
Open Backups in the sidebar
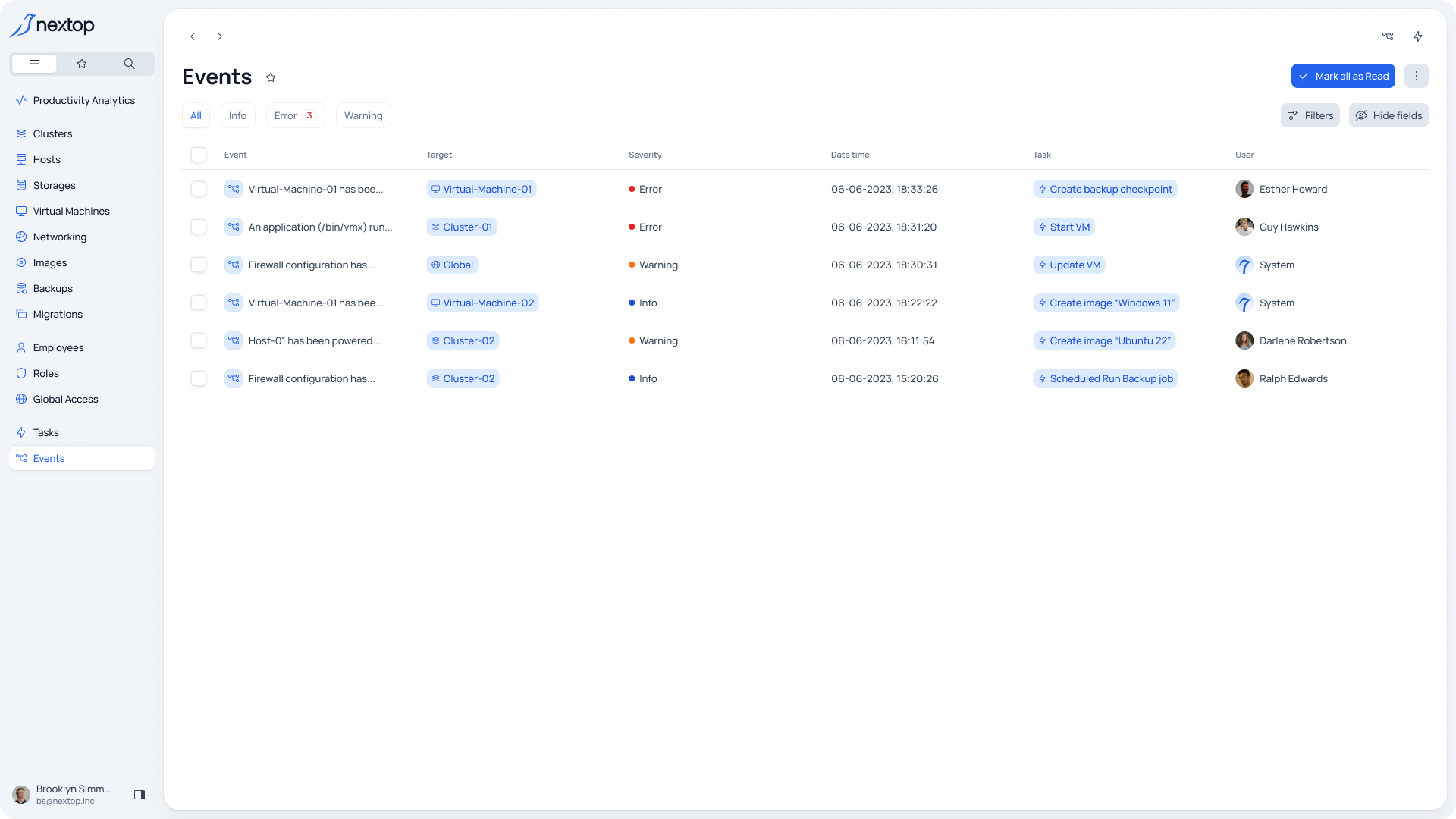pos(82,288)
